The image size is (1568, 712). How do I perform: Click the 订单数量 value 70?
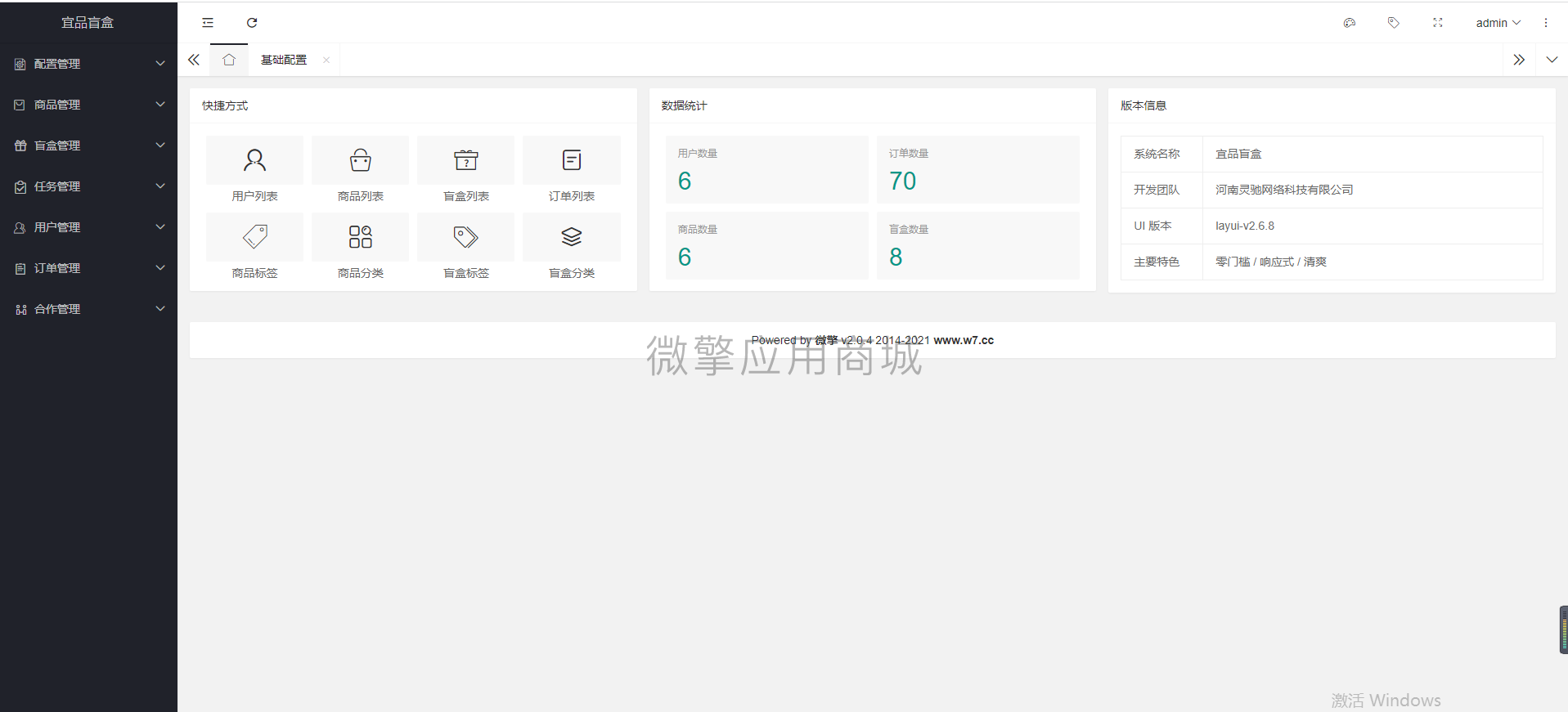click(903, 181)
